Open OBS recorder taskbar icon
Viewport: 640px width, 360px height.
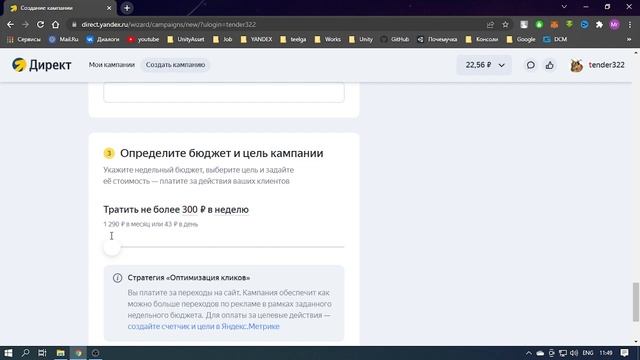tap(96, 353)
